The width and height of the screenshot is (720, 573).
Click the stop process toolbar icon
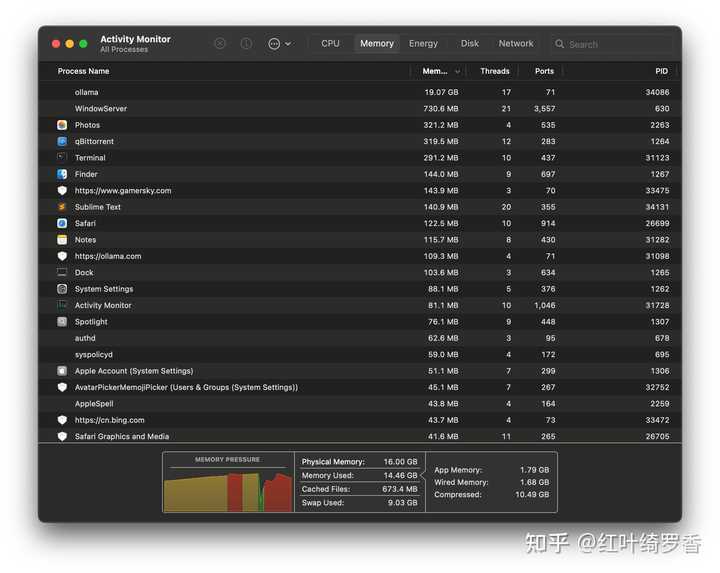pos(220,44)
